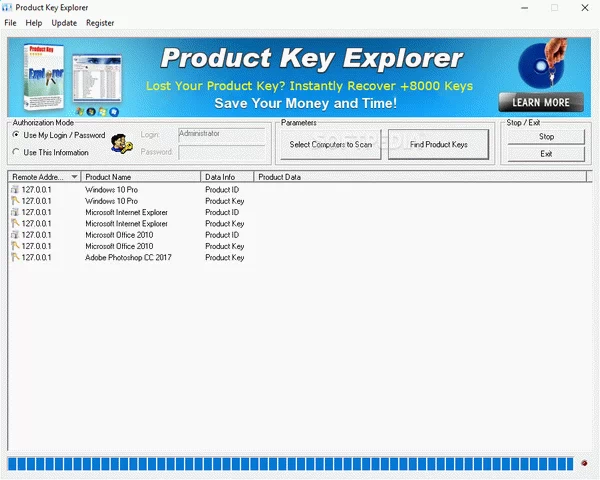This screenshot has width=600, height=480.
Task: Click icon of Windows 10 Pro Product ID row
Action: click(15, 189)
